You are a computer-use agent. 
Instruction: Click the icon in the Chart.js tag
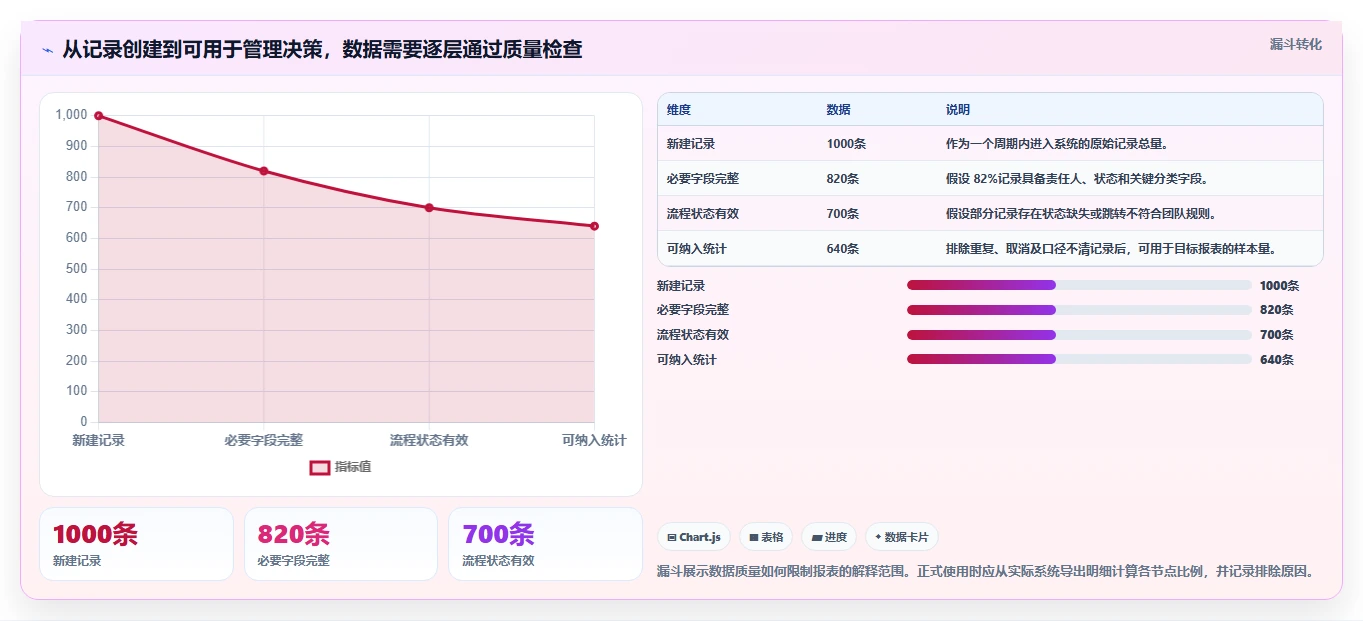tap(672, 537)
